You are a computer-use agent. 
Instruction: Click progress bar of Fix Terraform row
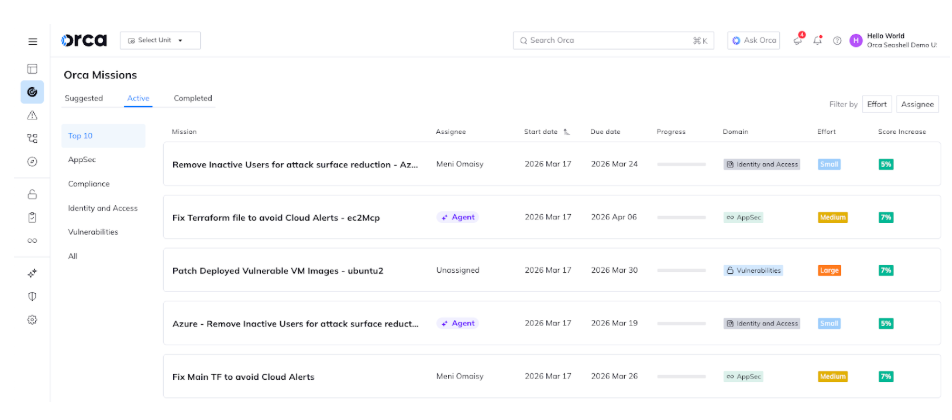[681, 217]
